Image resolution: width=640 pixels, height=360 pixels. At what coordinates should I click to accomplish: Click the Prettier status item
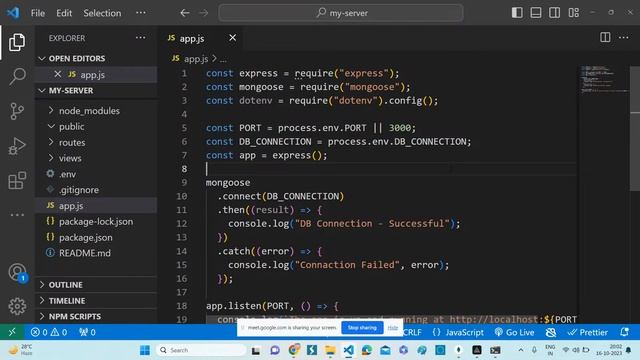click(588, 332)
